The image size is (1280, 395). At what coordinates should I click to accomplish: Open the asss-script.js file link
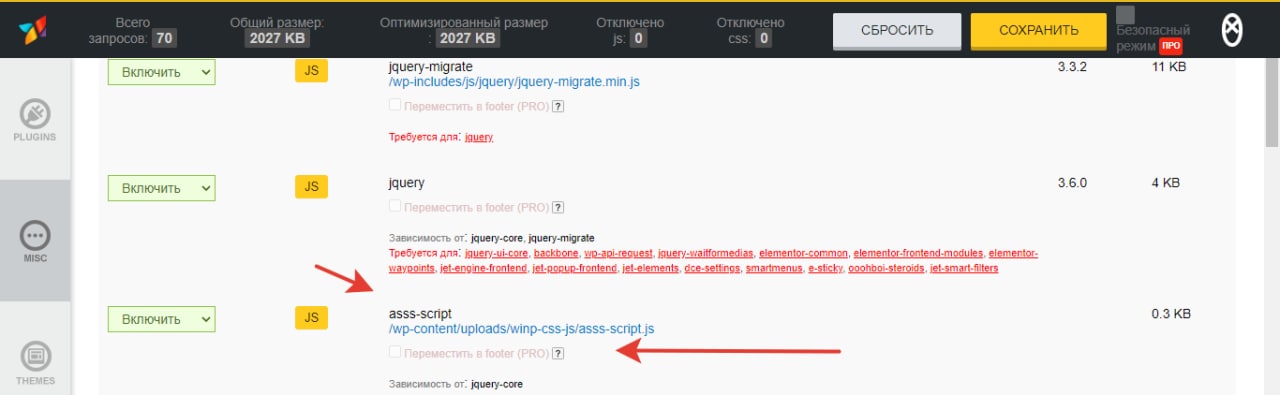[521, 328]
